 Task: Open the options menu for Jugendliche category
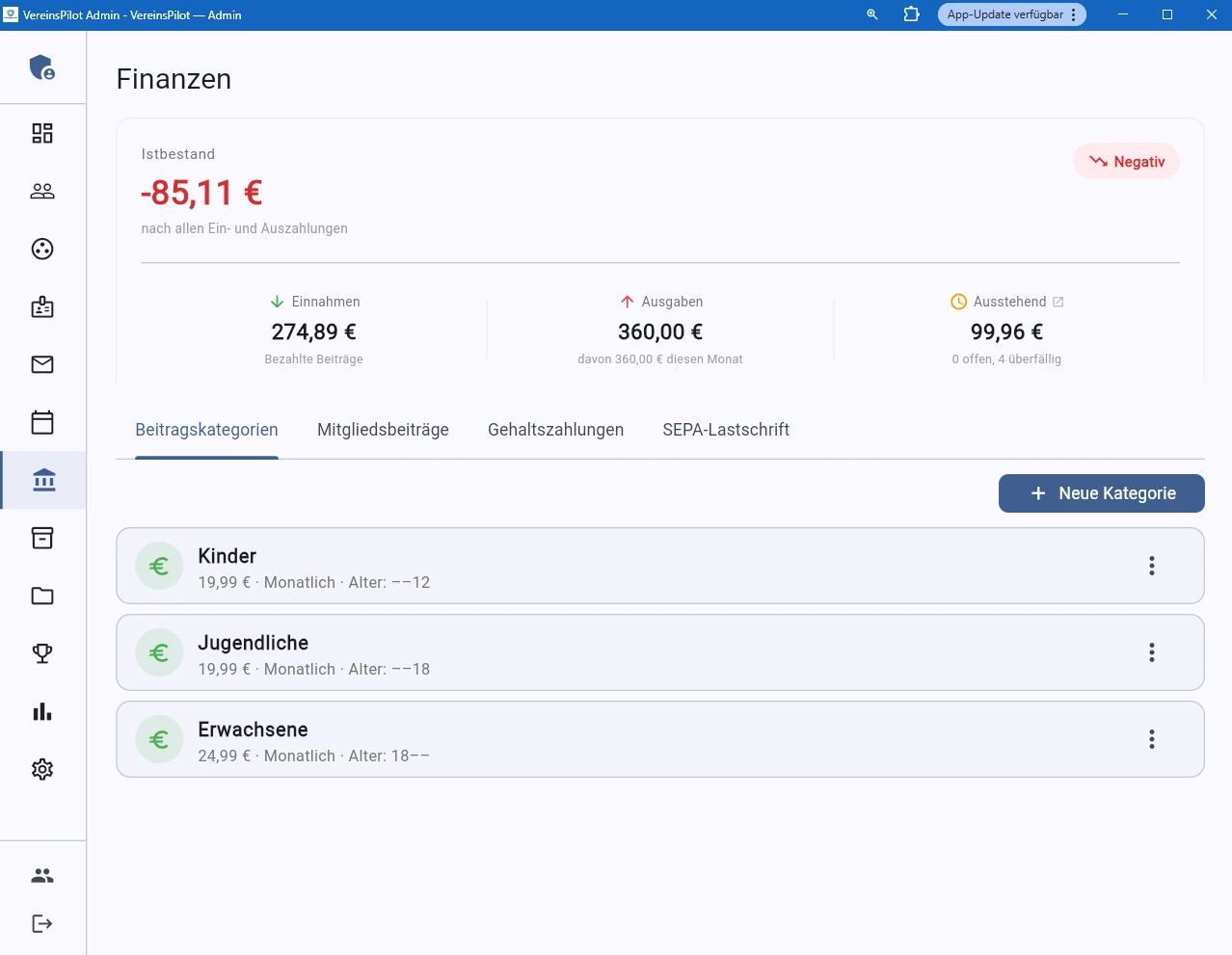[x=1151, y=652]
